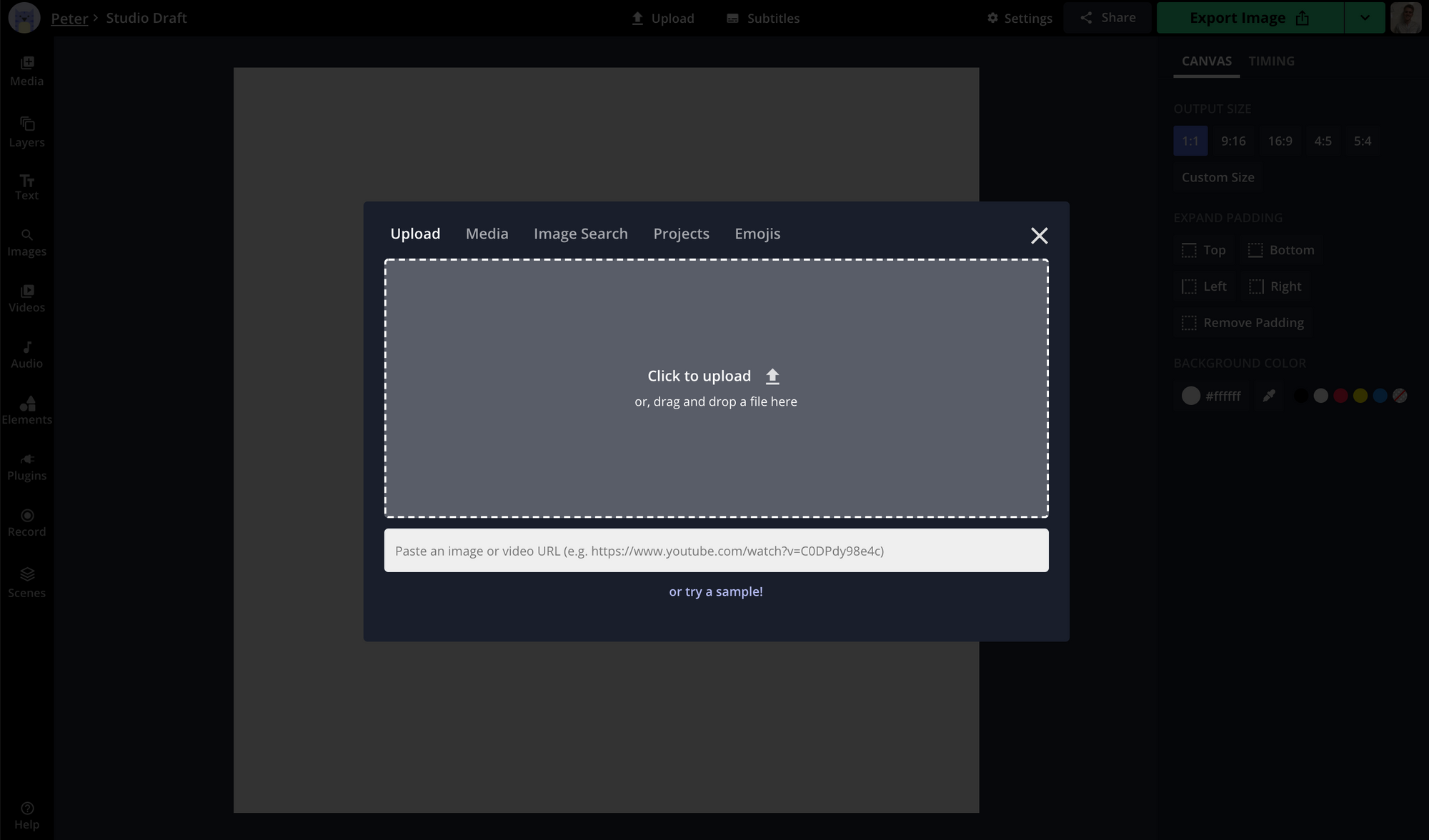Image resolution: width=1429 pixels, height=840 pixels.
Task: Click the upload arrow icon in dropzone
Action: tap(772, 376)
